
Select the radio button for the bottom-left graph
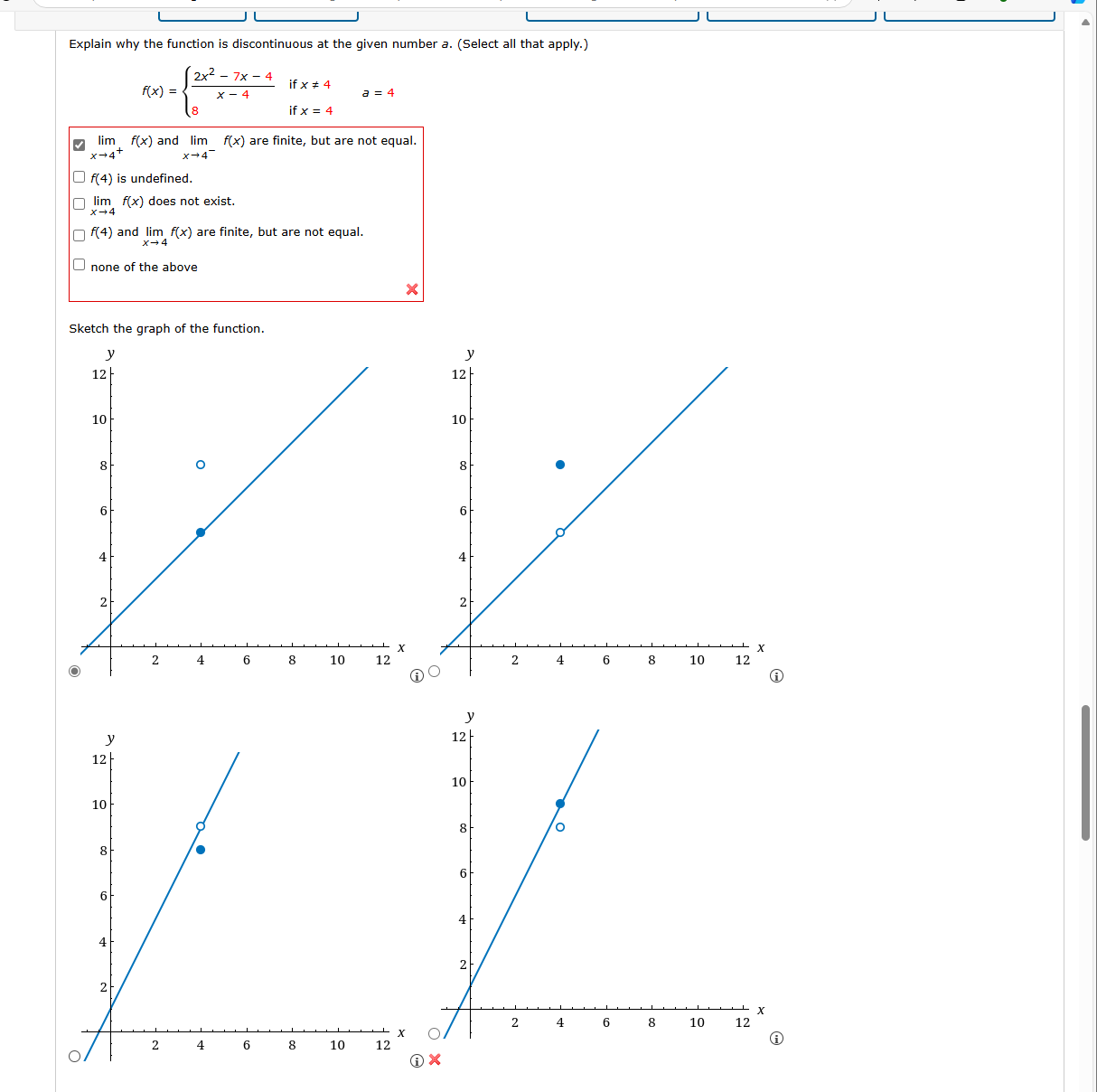(75, 1054)
